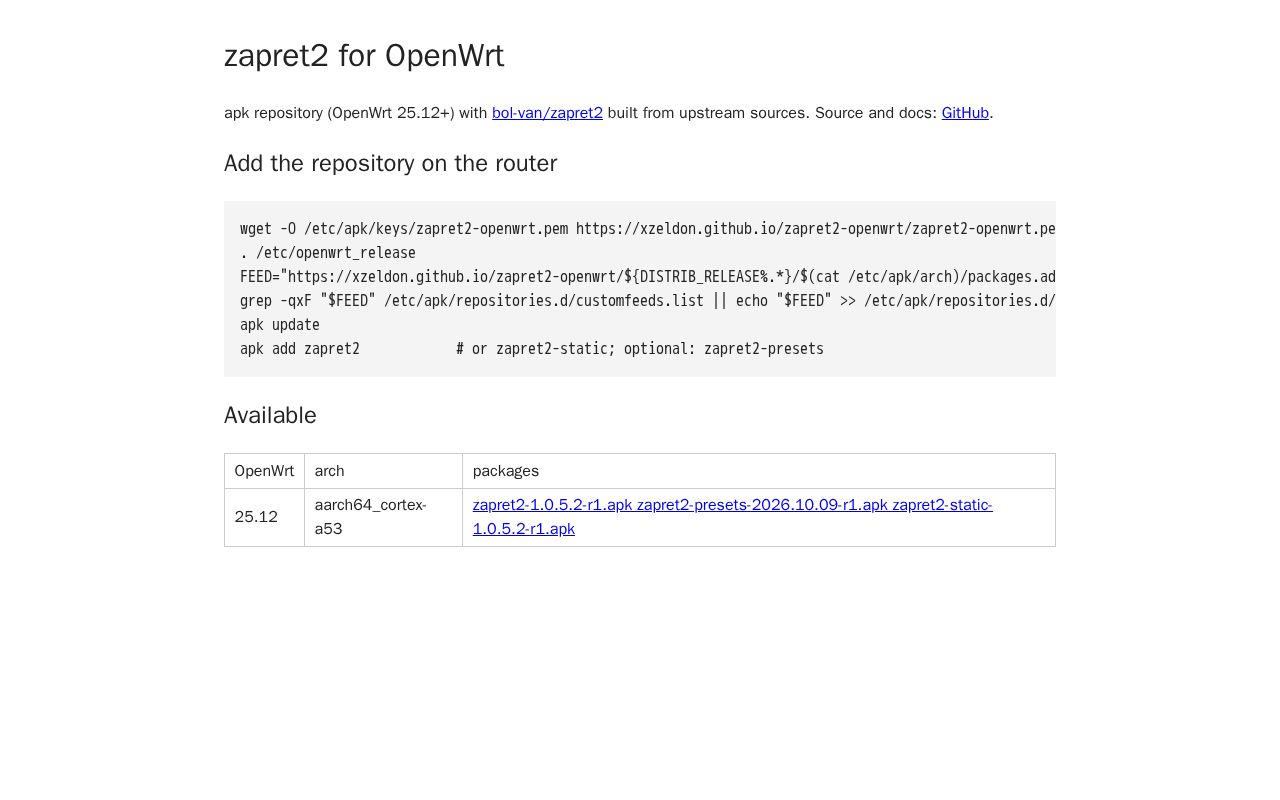Image resolution: width=1280 pixels, height=800 pixels.
Task: Click the 'apk add zapret2' command
Action: pyautogui.click(x=300, y=349)
